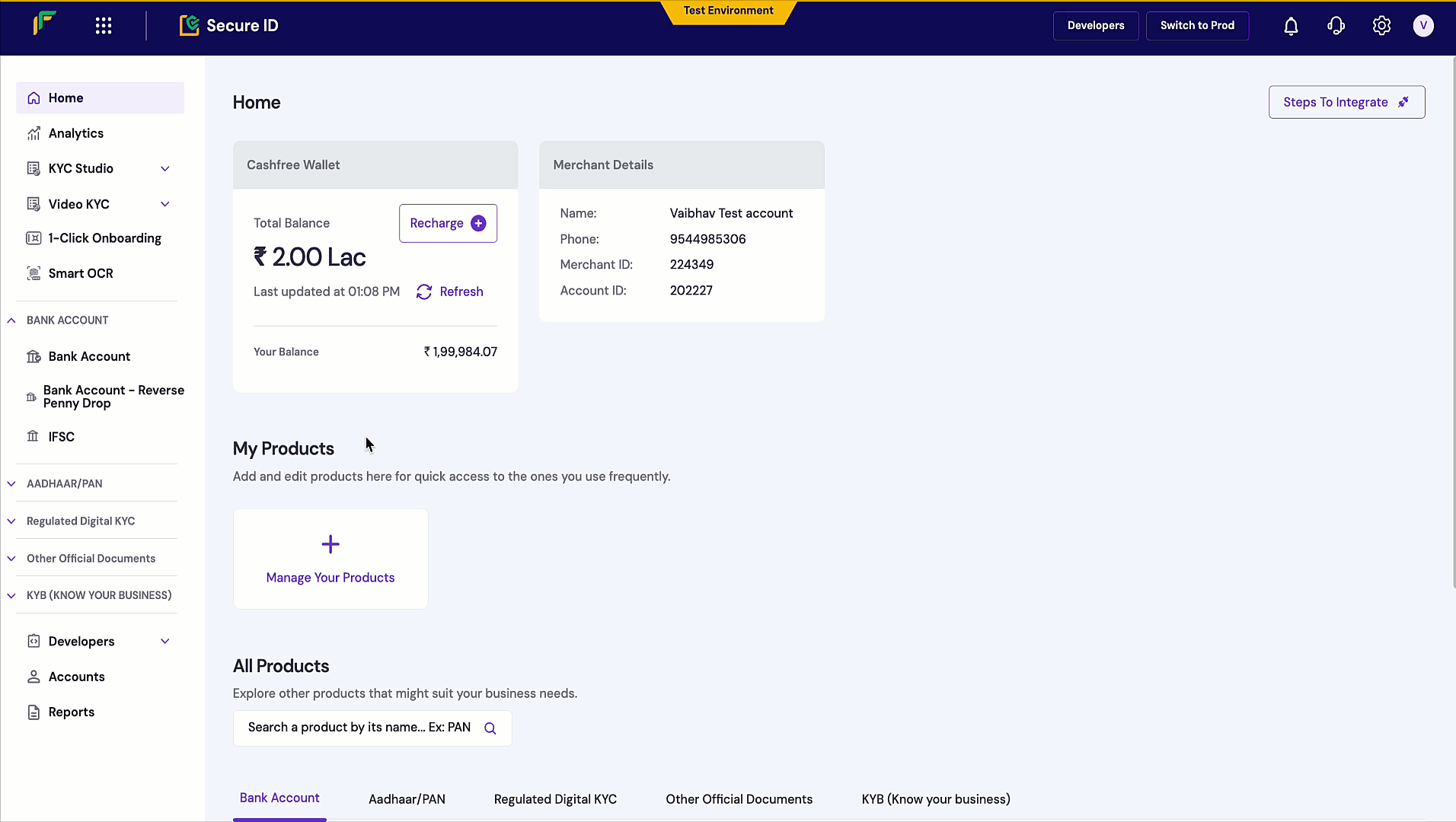Click the balance amount ₹1,99,984.07
Image resolution: width=1456 pixels, height=822 pixels.
(x=460, y=352)
